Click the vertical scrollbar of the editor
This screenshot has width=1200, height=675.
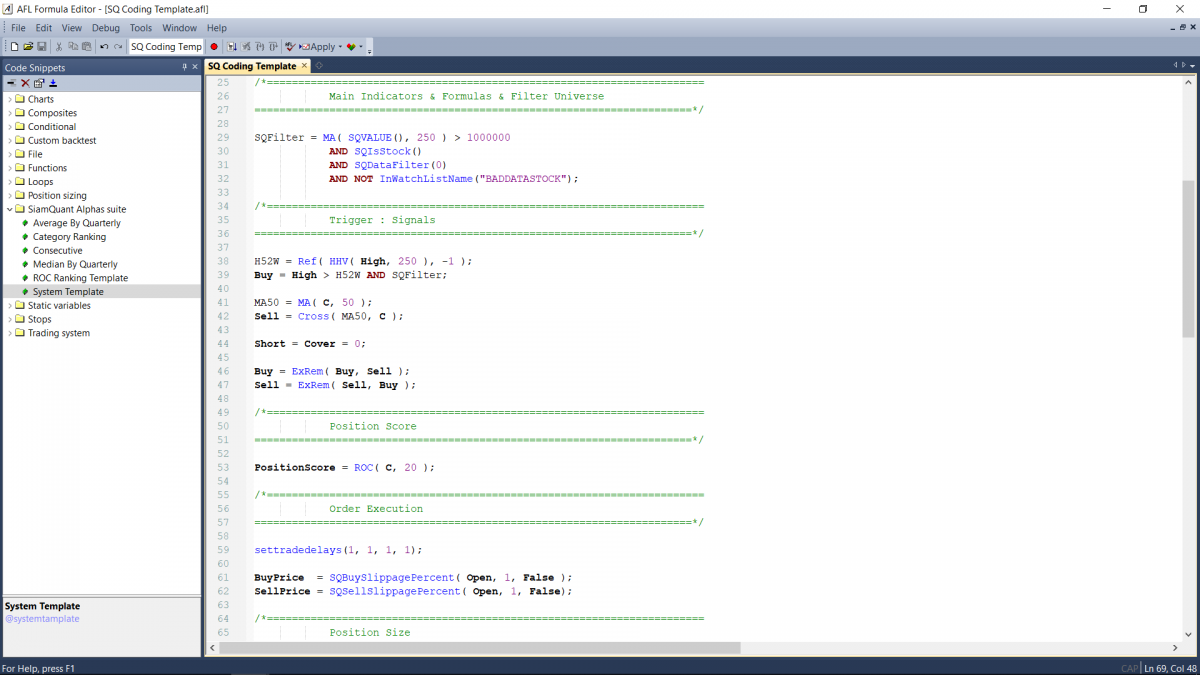pos(1188,258)
